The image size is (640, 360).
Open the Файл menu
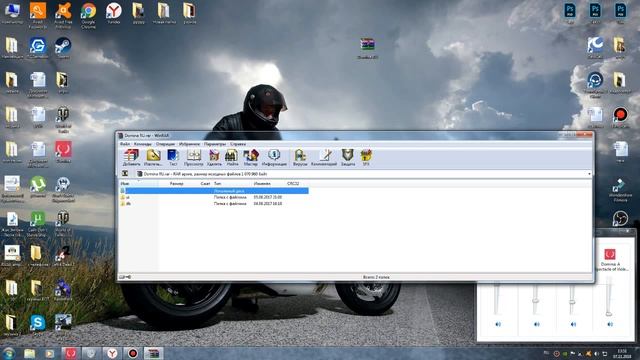click(125, 144)
